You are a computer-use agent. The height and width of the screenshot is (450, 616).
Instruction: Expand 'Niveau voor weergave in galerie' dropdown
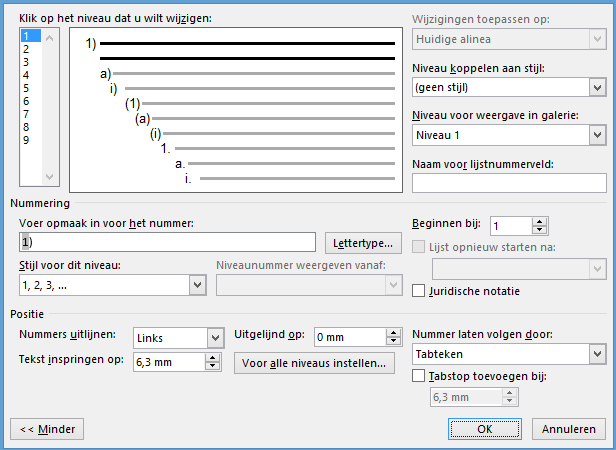598,135
